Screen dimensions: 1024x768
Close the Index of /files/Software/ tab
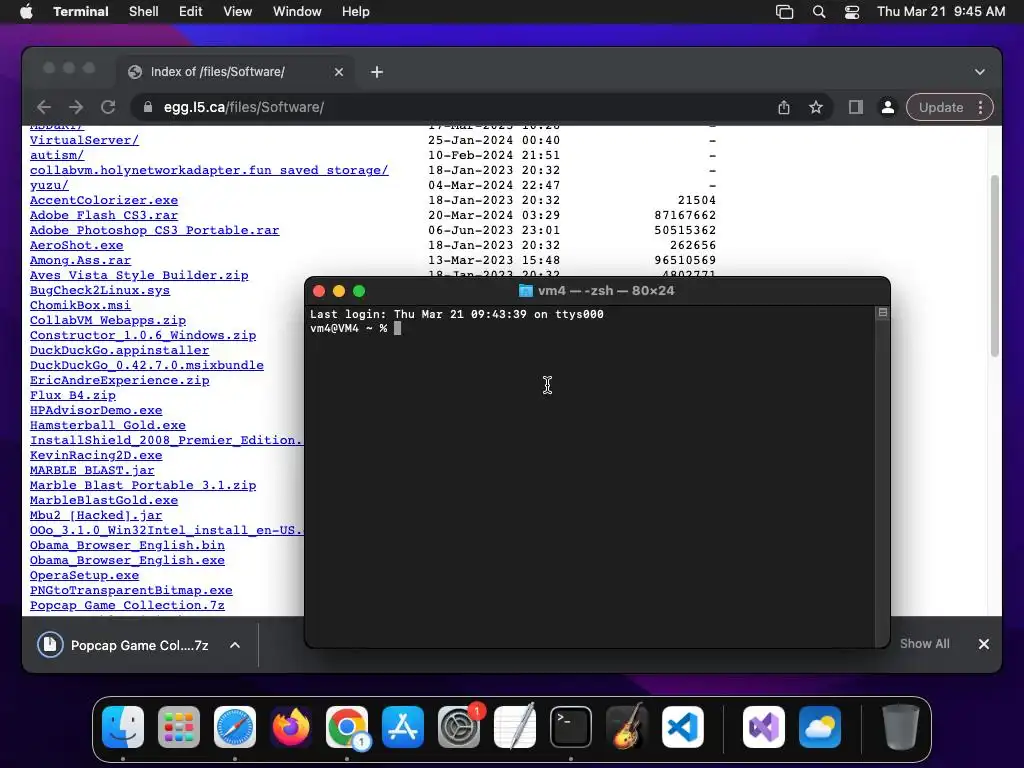tap(338, 72)
